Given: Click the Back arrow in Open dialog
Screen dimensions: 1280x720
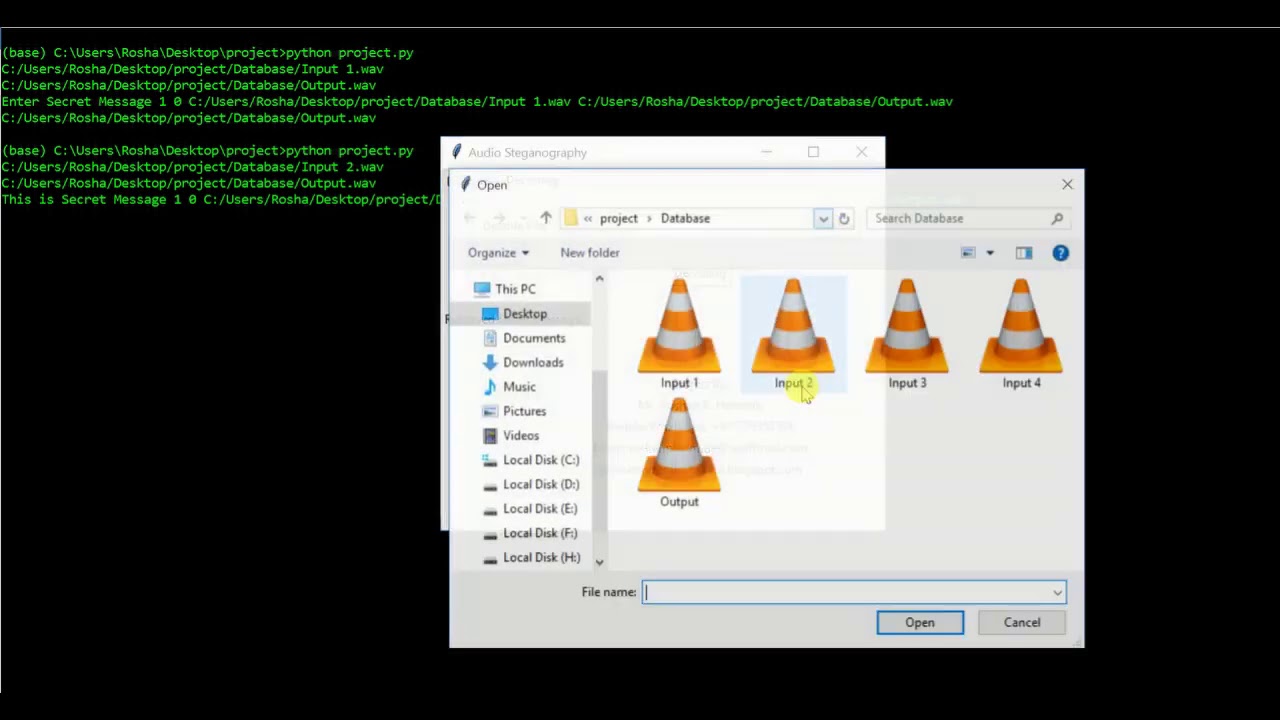Looking at the screenshot, I should pyautogui.click(x=470, y=218).
